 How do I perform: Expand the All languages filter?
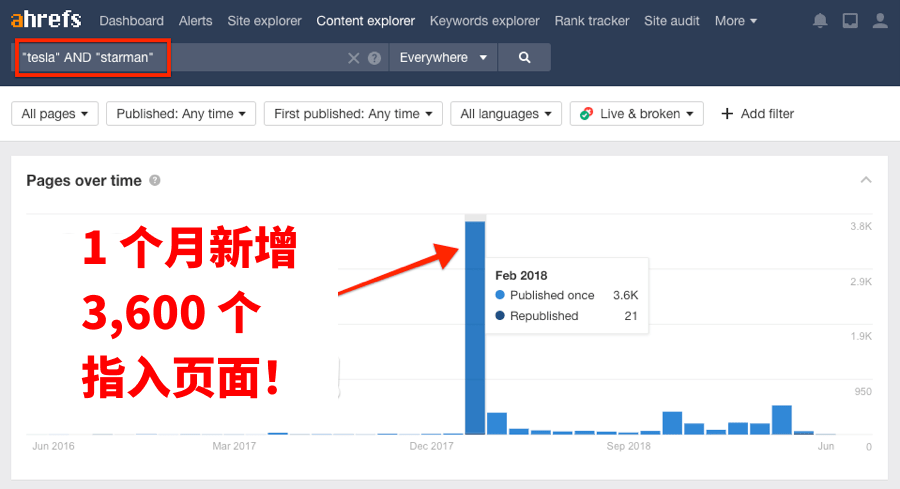(506, 114)
